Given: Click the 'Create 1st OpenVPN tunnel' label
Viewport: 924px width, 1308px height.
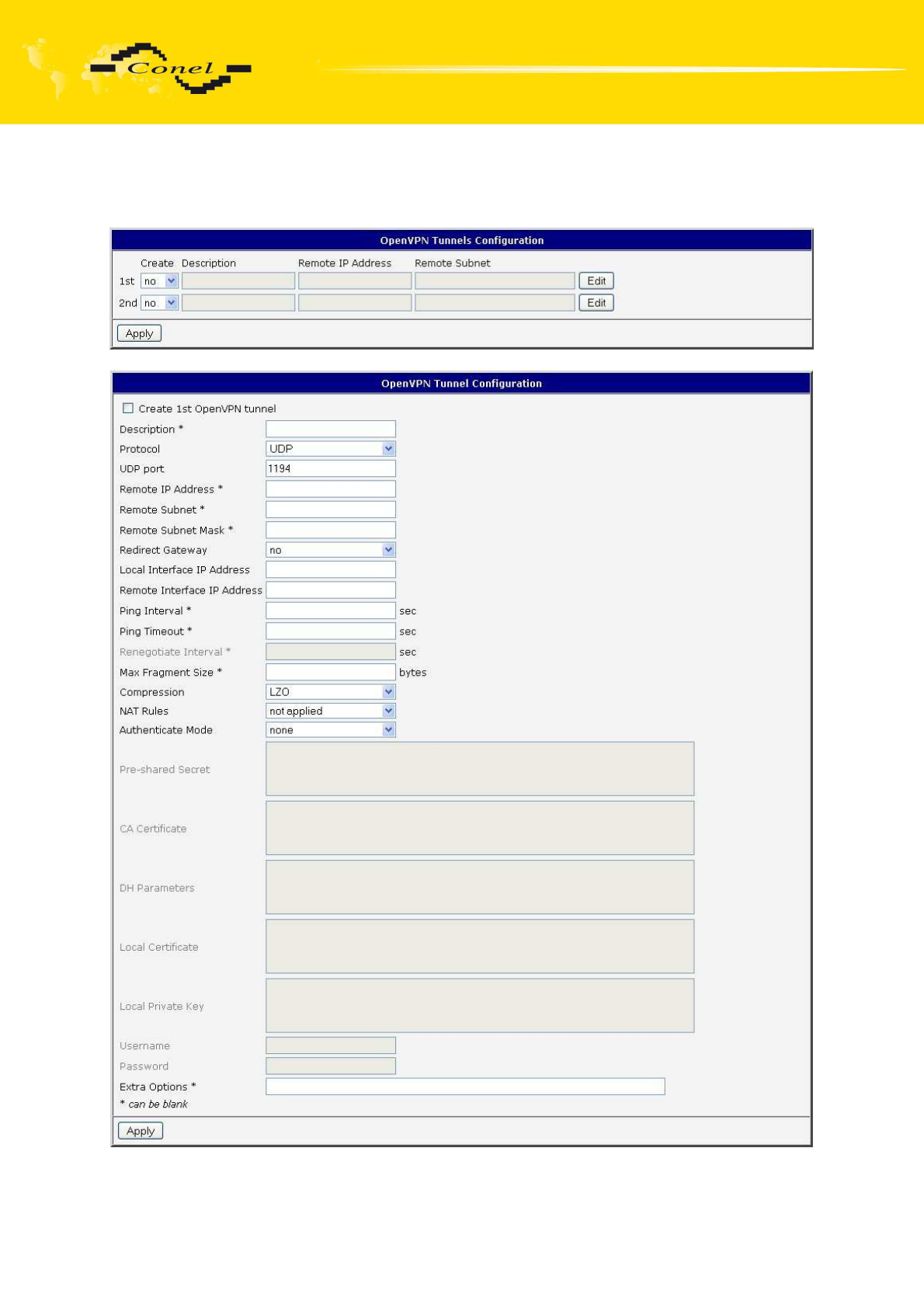Looking at the screenshot, I should [207, 409].
